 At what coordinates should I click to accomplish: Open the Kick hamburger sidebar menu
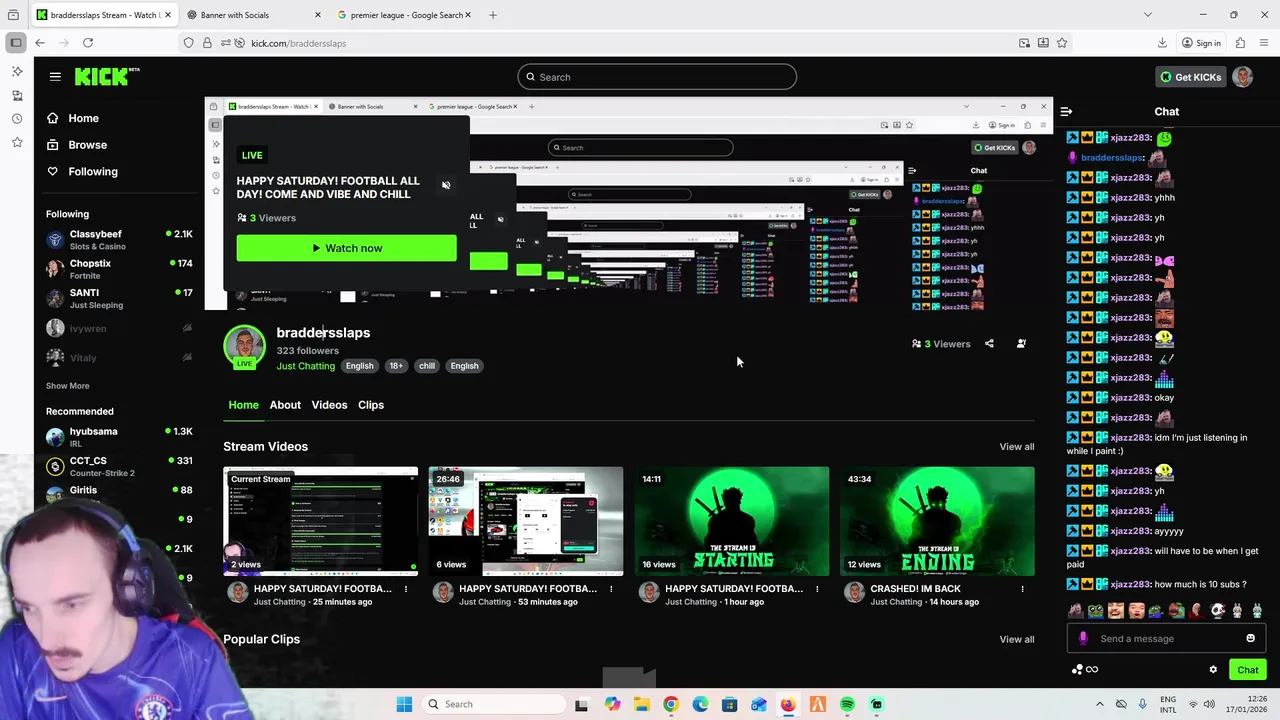pyautogui.click(x=55, y=76)
